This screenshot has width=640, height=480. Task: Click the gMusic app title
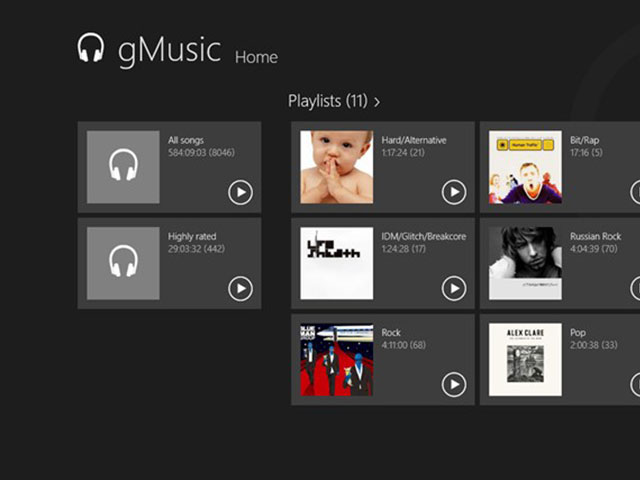[169, 51]
